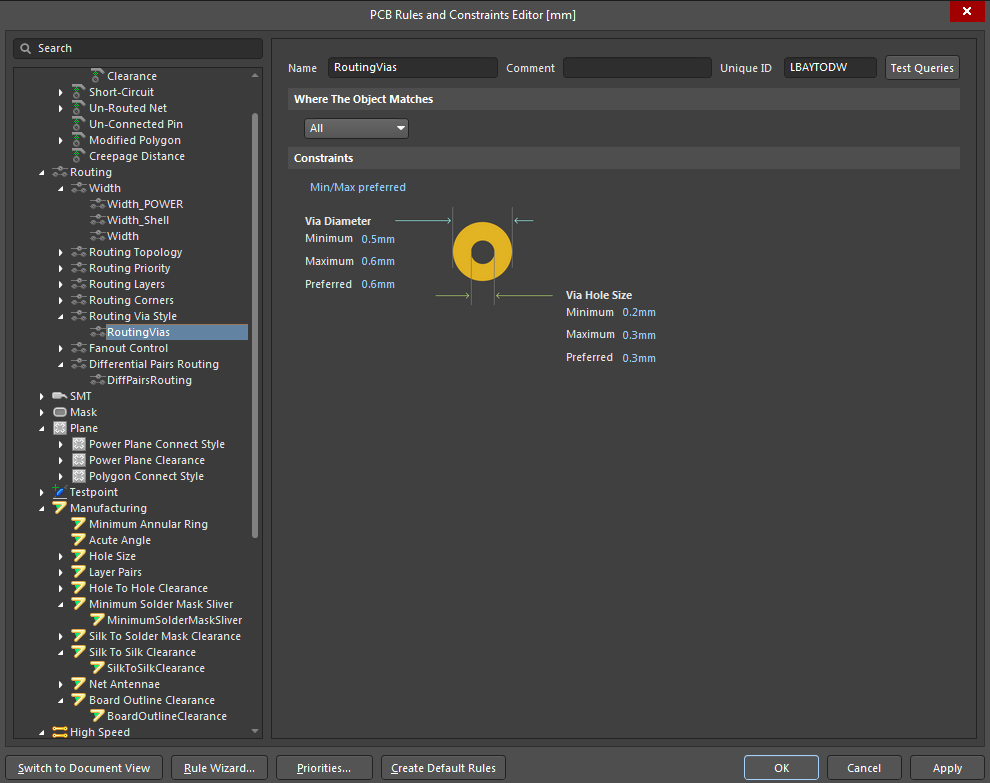Select the Acute Angle rule icon

(x=78, y=540)
